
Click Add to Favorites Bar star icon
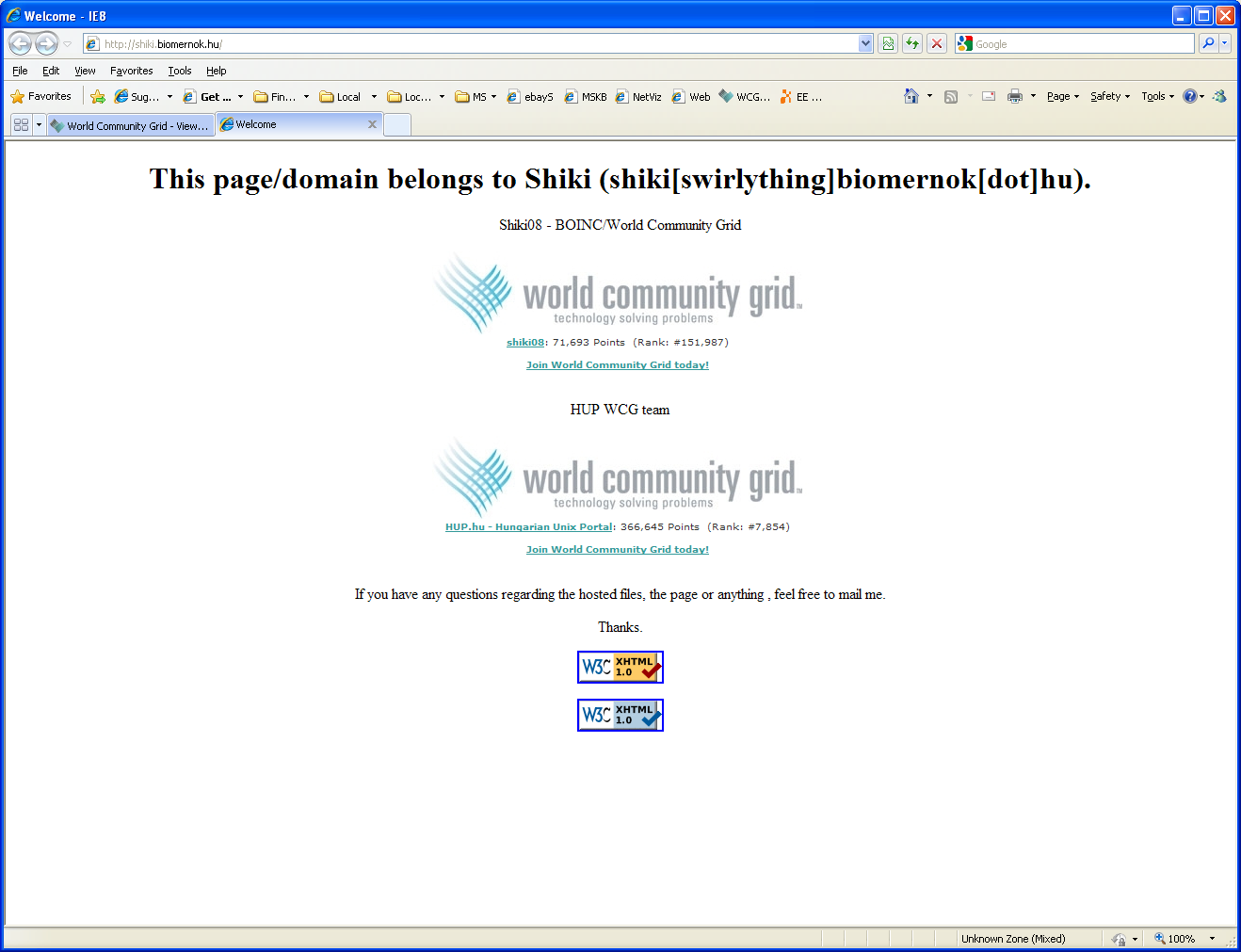point(97,96)
